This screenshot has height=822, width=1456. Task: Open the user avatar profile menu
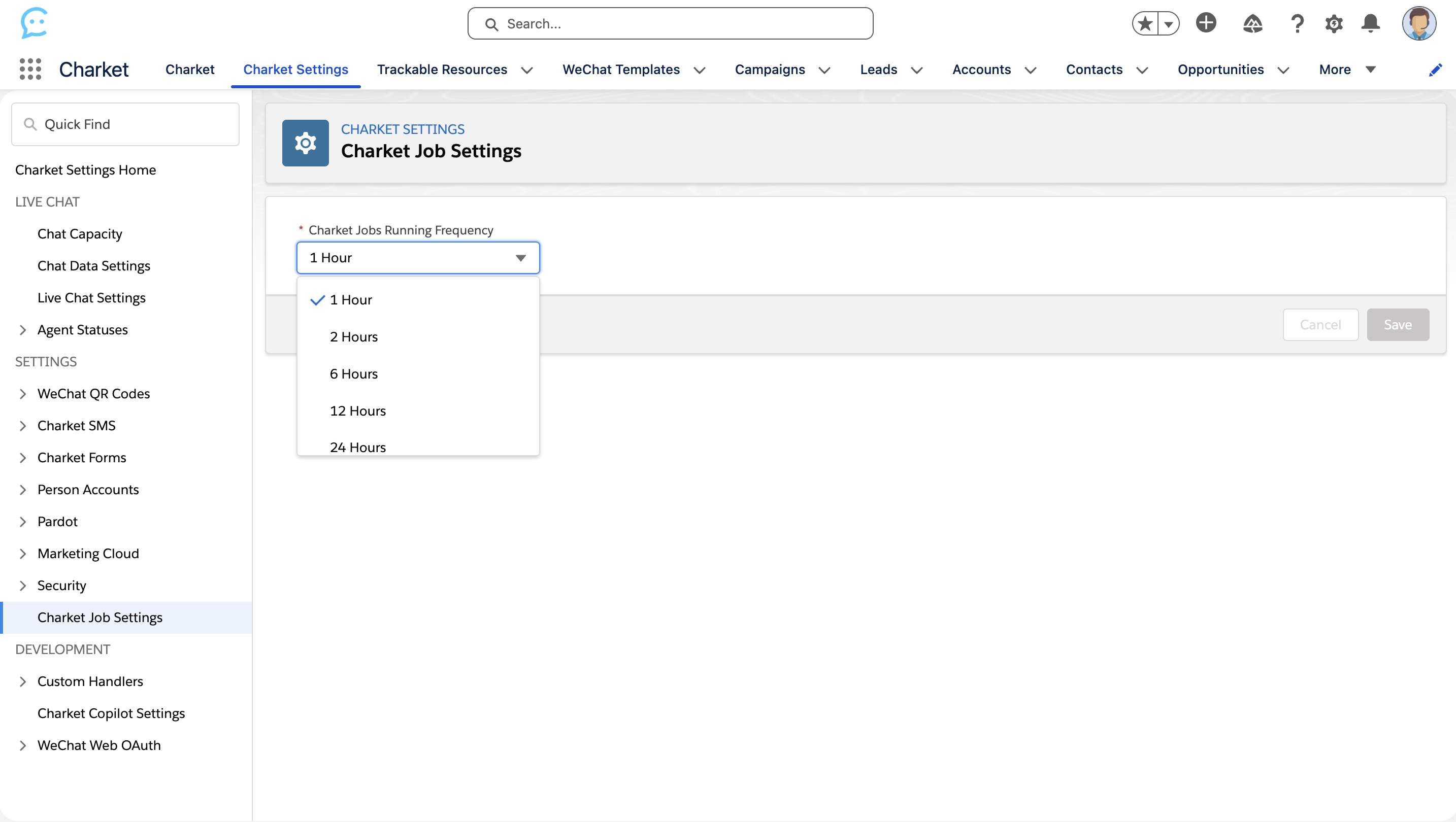[1420, 23]
